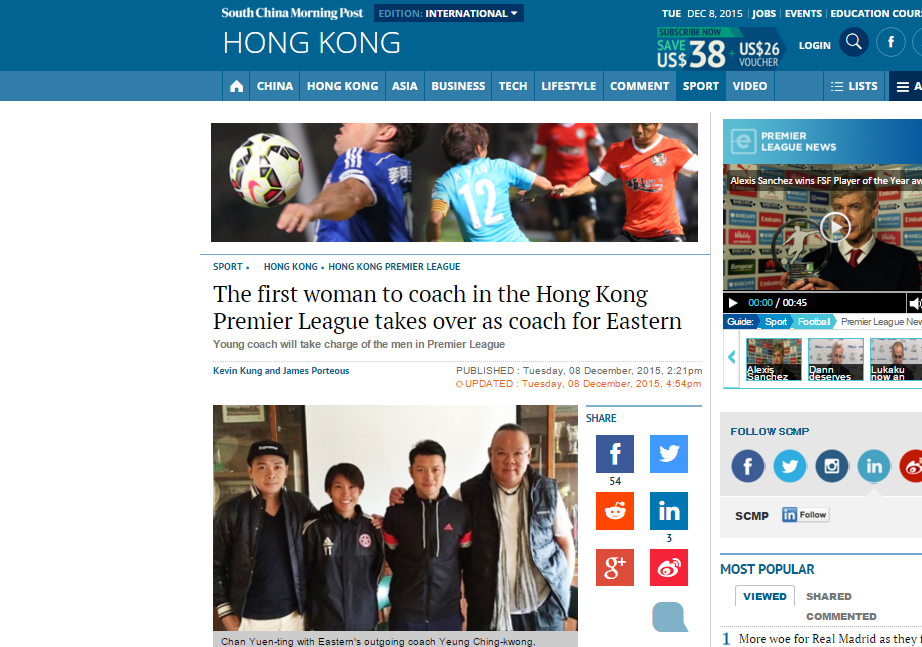
Task: Select the Alexis Sanchez video thumbnail
Action: (x=773, y=359)
